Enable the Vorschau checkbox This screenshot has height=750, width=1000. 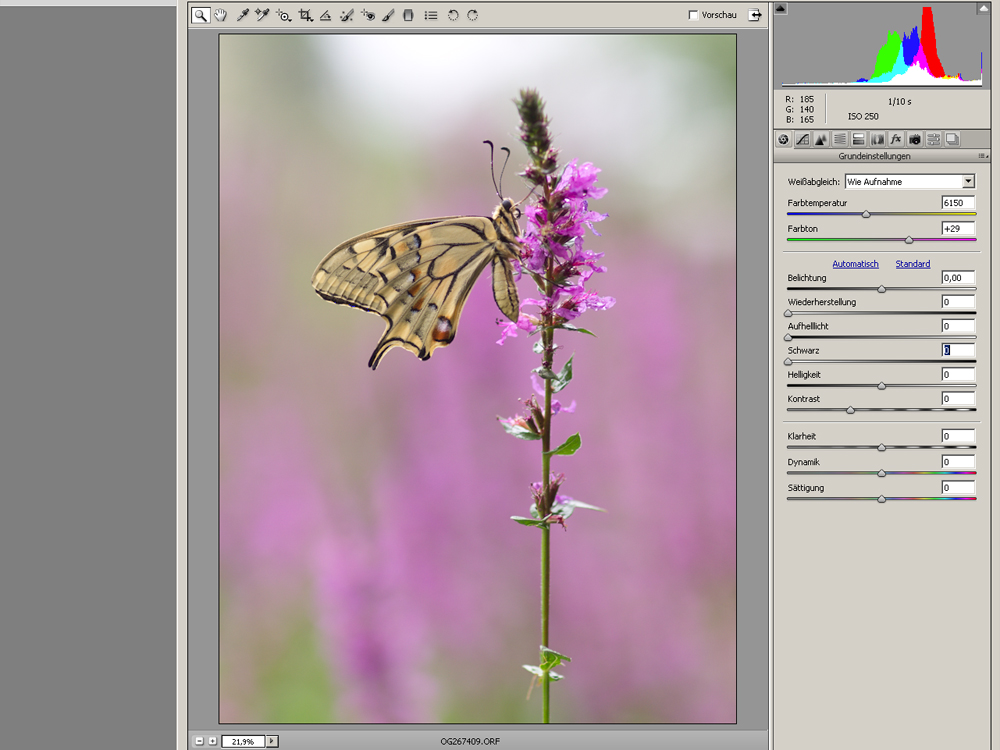click(x=694, y=15)
